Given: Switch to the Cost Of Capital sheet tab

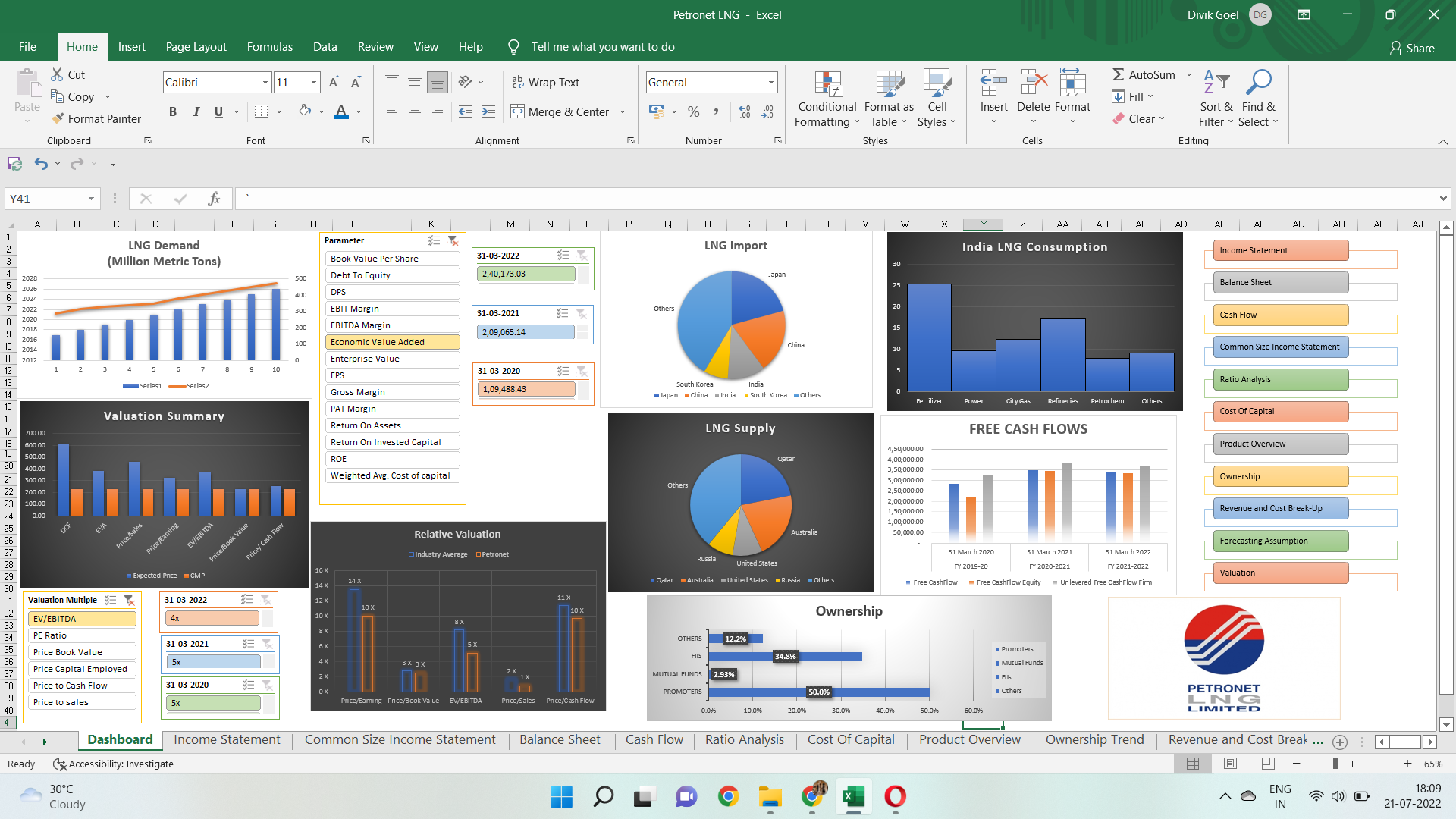Looking at the screenshot, I should tap(851, 740).
